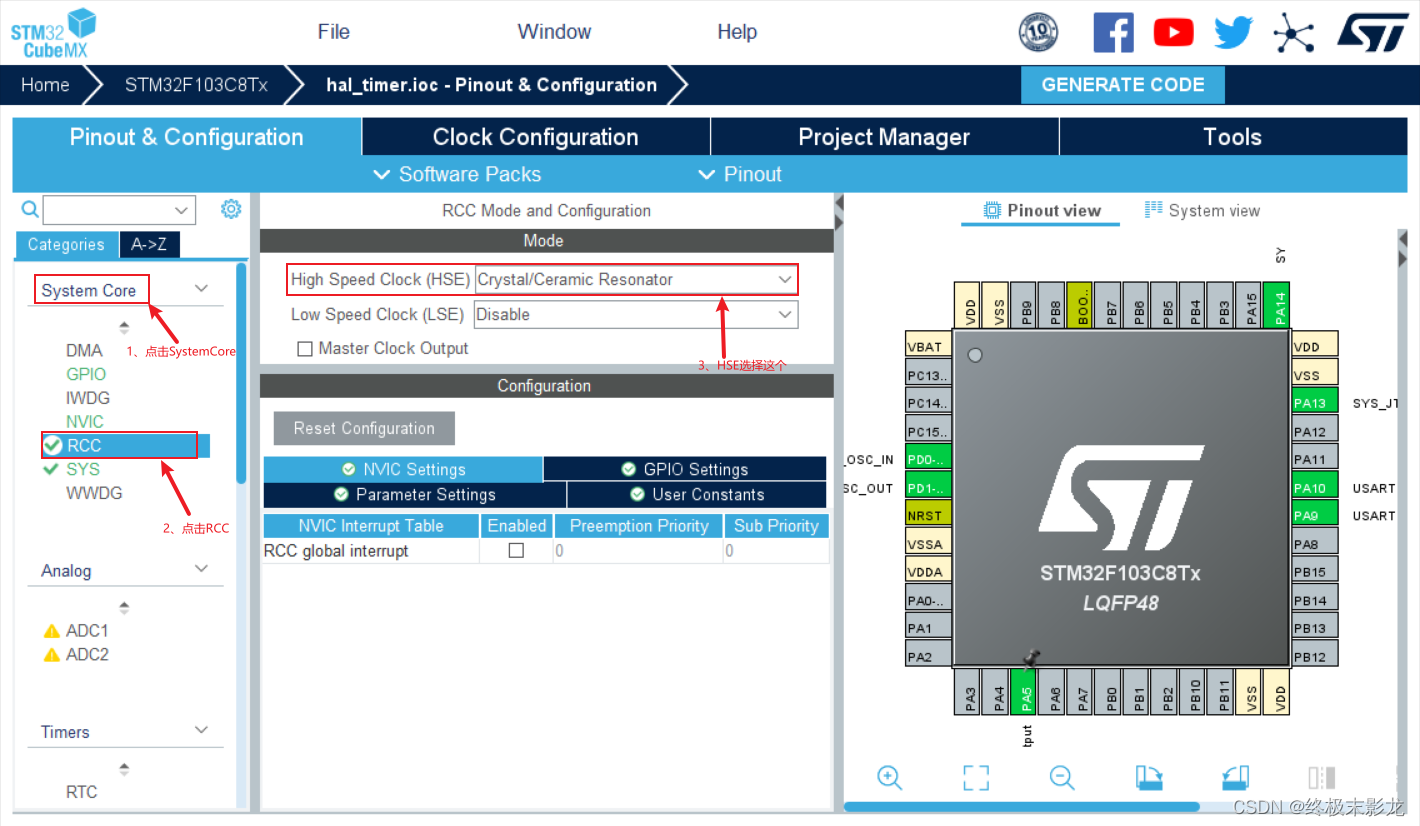Rotate the chip counter-clockwise
The width and height of the screenshot is (1420, 826).
tap(1236, 778)
